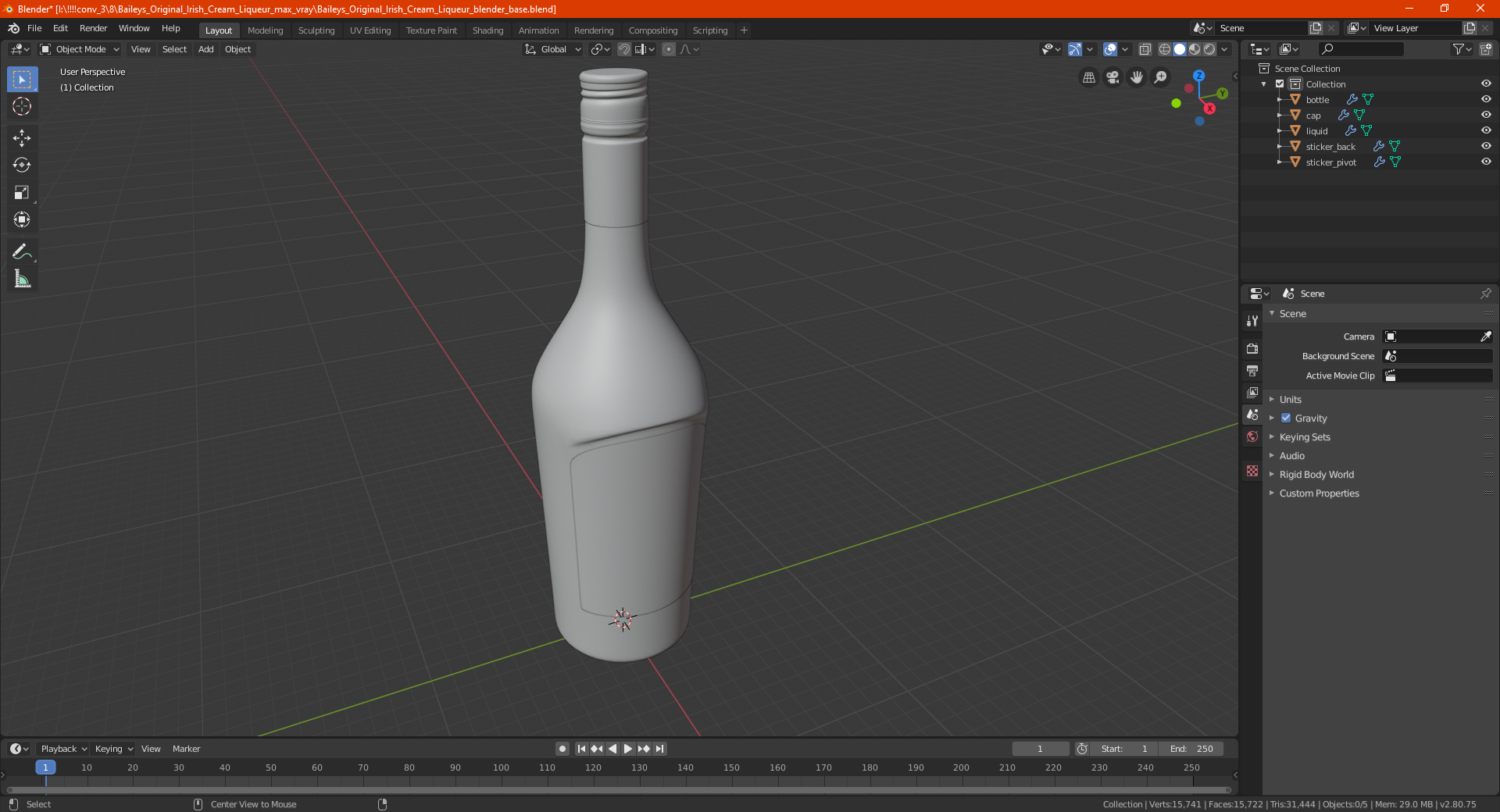Image resolution: width=1500 pixels, height=812 pixels.
Task: Jump to the end frame
Action: [659, 749]
